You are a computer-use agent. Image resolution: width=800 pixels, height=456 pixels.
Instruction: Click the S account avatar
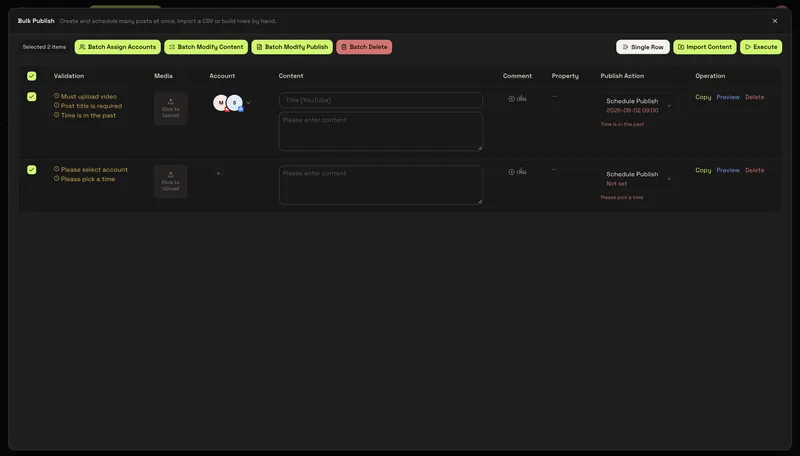pos(235,103)
